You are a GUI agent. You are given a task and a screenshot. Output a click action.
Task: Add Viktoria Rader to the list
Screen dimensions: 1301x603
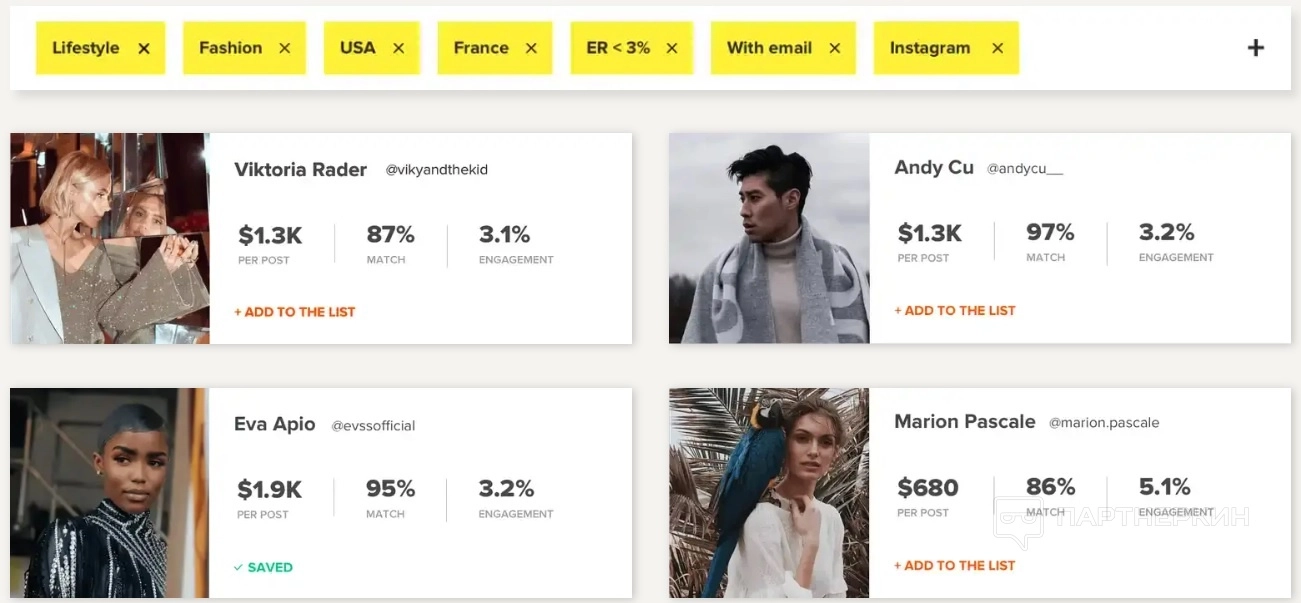click(x=295, y=312)
